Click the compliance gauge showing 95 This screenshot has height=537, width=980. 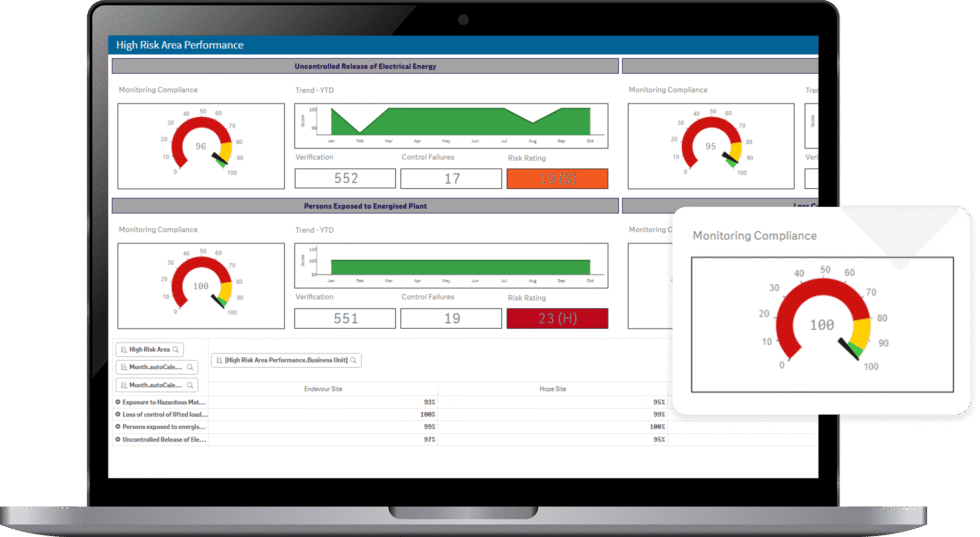[711, 146]
